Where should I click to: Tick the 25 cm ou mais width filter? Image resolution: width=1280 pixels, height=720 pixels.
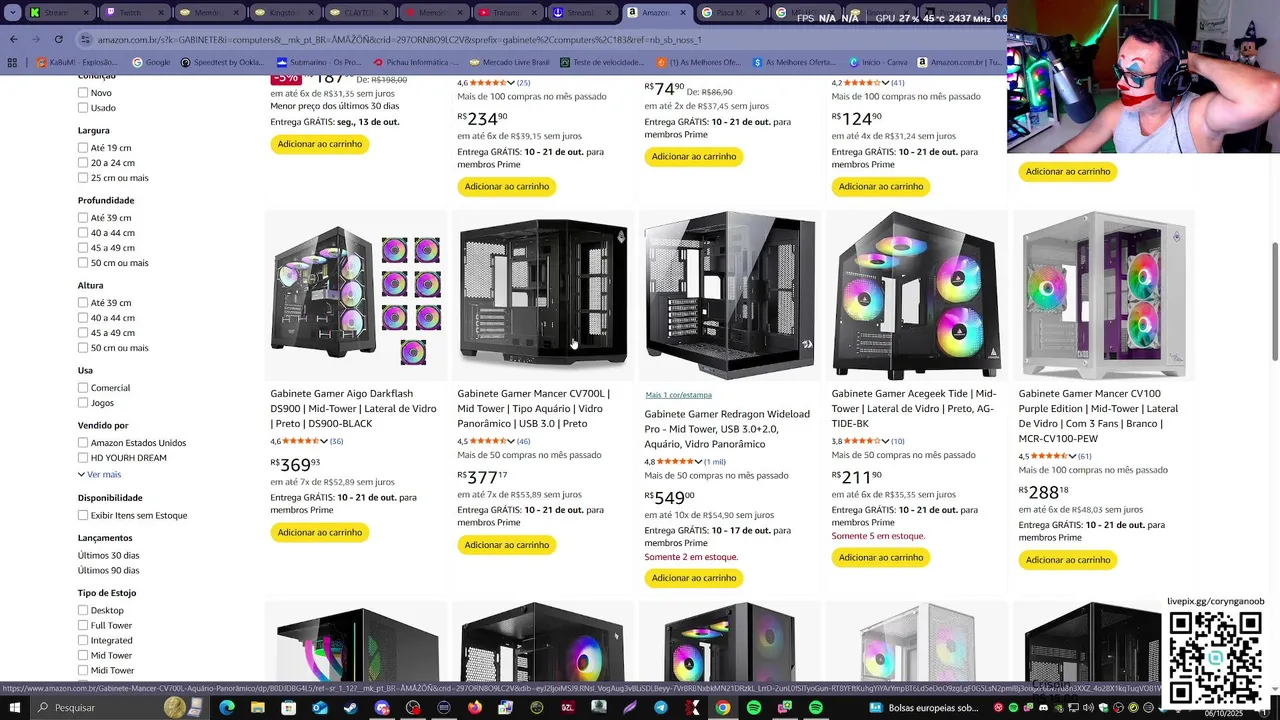83,178
